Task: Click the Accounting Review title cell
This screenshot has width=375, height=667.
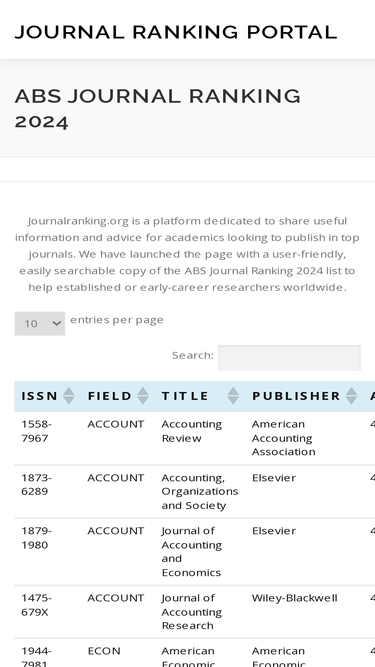Action: pyautogui.click(x=192, y=431)
